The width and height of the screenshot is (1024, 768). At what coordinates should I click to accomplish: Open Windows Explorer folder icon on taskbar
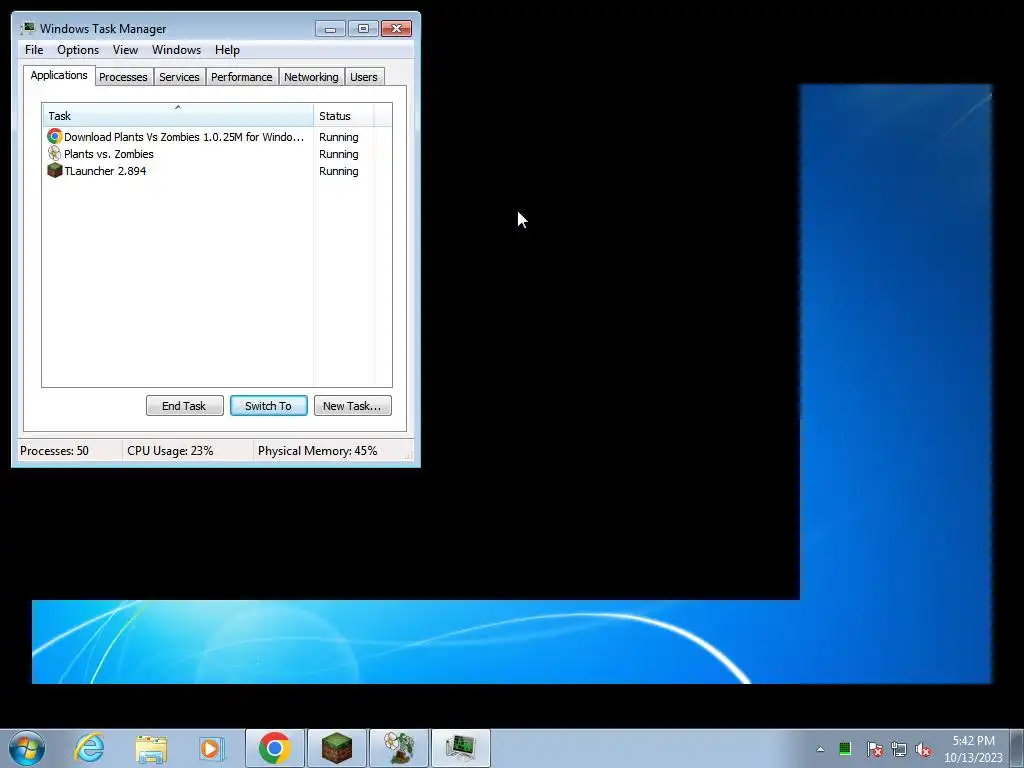[152, 748]
